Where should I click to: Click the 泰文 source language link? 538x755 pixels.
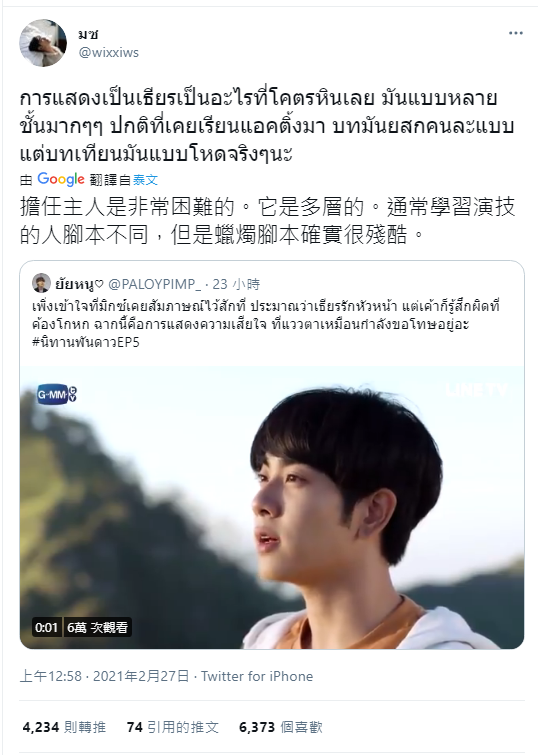tap(145, 180)
